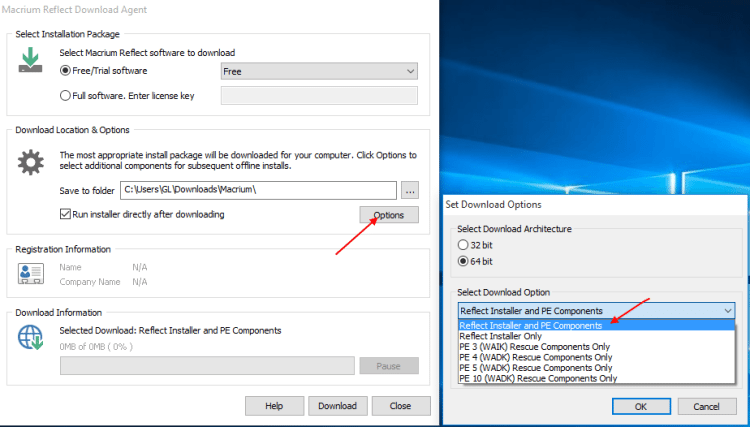Screen dimensions: 750x427
Task: Click the globe download icon
Action: coord(31,337)
